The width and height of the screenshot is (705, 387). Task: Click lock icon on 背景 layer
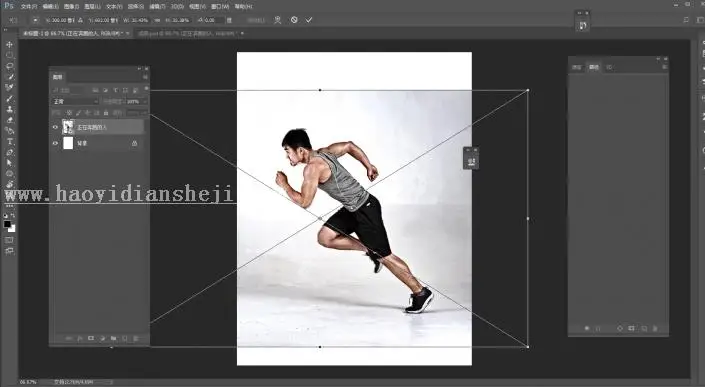(134, 143)
